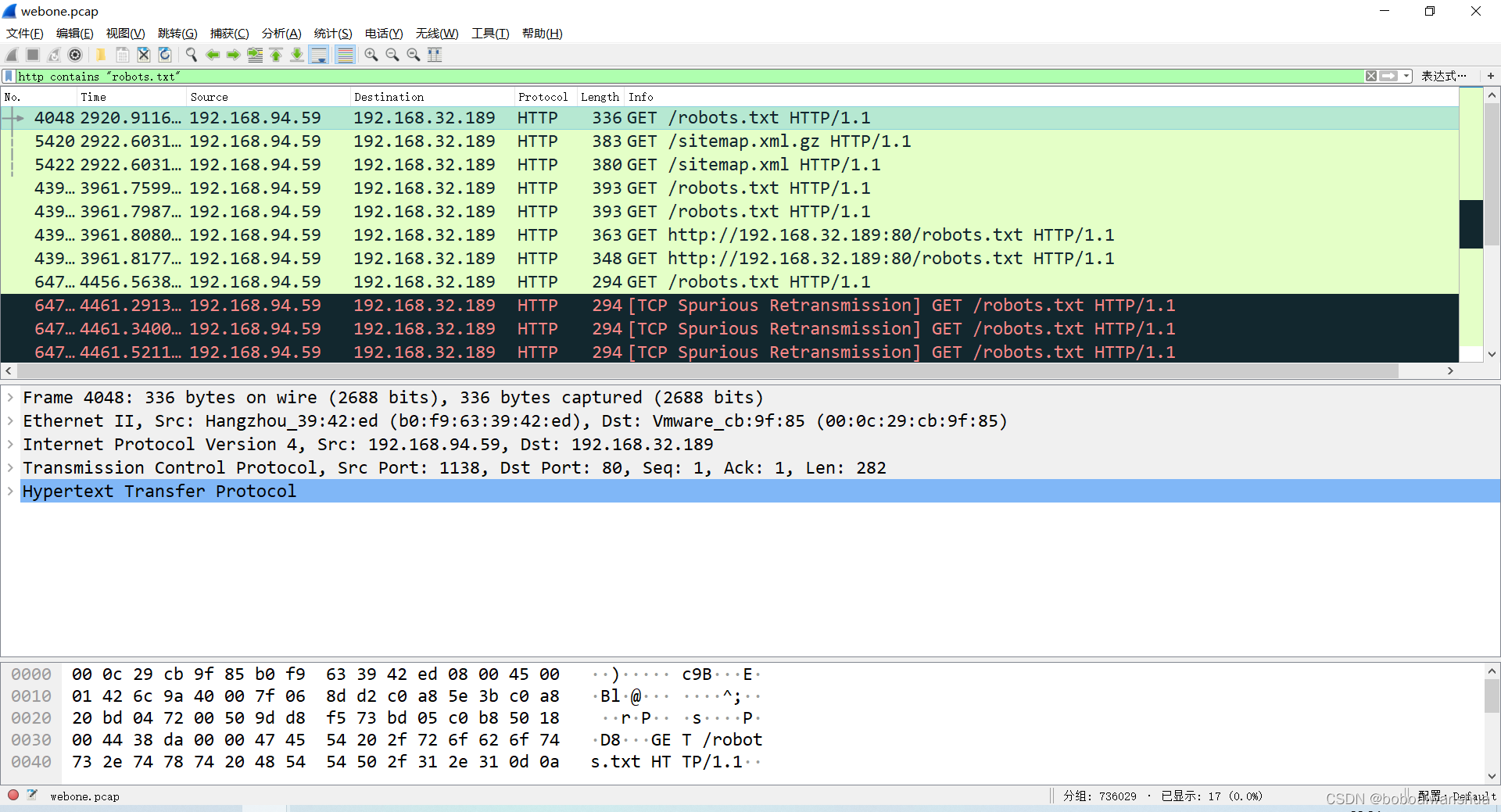
Task: Reset zoom to normal size icon
Action: 413,55
